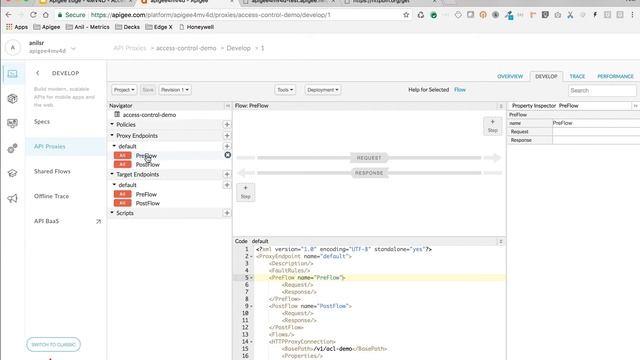
Task: Focus the Search input field
Action: click(x=602, y=90)
